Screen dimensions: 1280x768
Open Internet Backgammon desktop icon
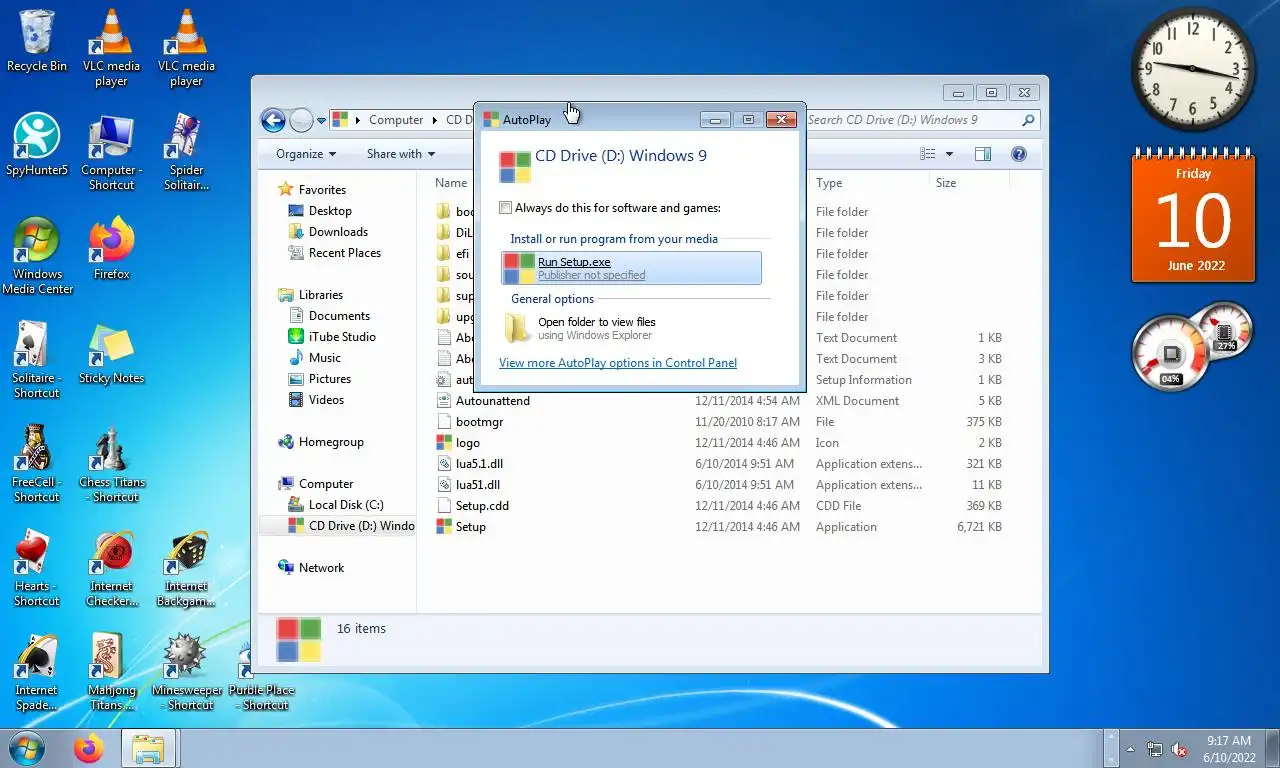pos(186,568)
